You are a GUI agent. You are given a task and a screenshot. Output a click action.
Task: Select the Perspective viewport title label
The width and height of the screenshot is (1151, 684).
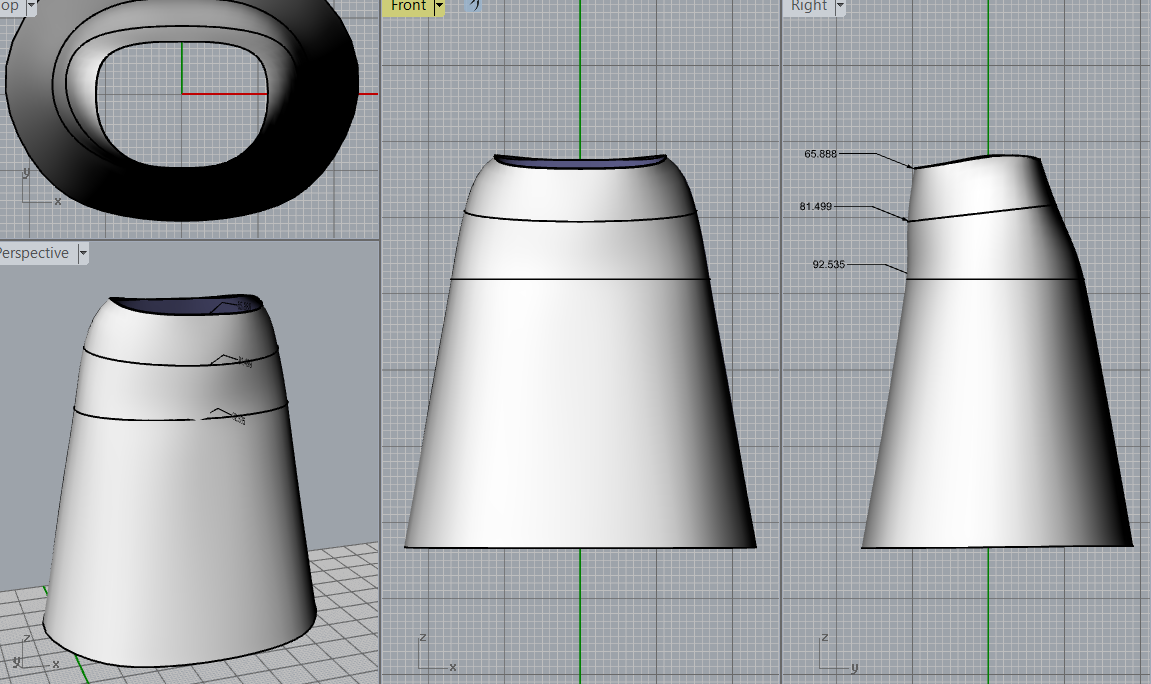click(x=34, y=254)
